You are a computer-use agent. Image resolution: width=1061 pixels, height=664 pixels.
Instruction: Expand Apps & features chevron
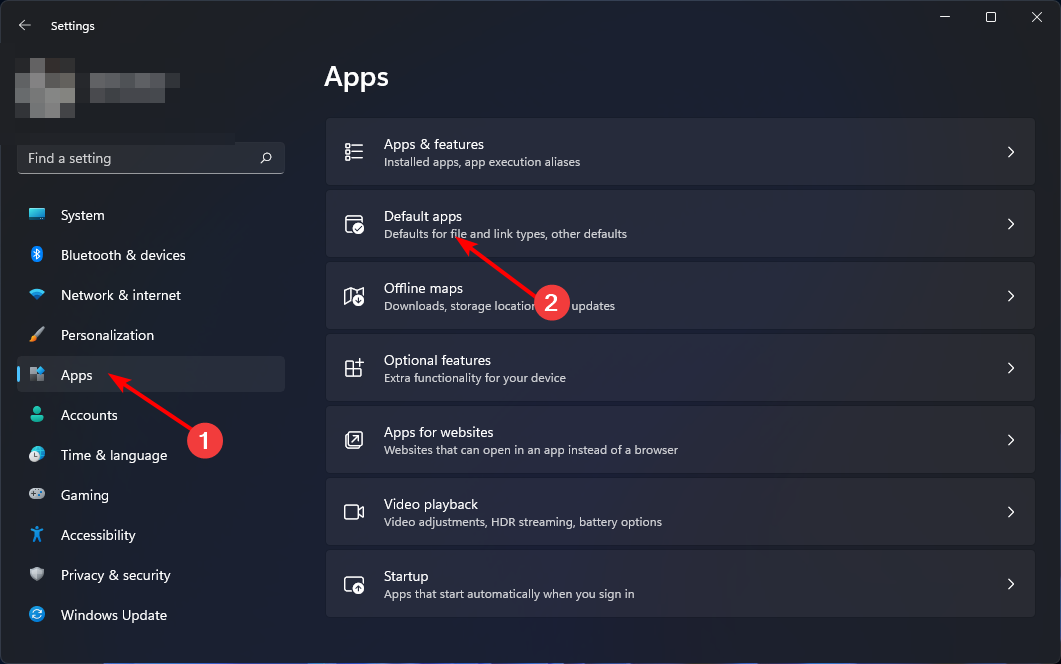(x=1011, y=152)
